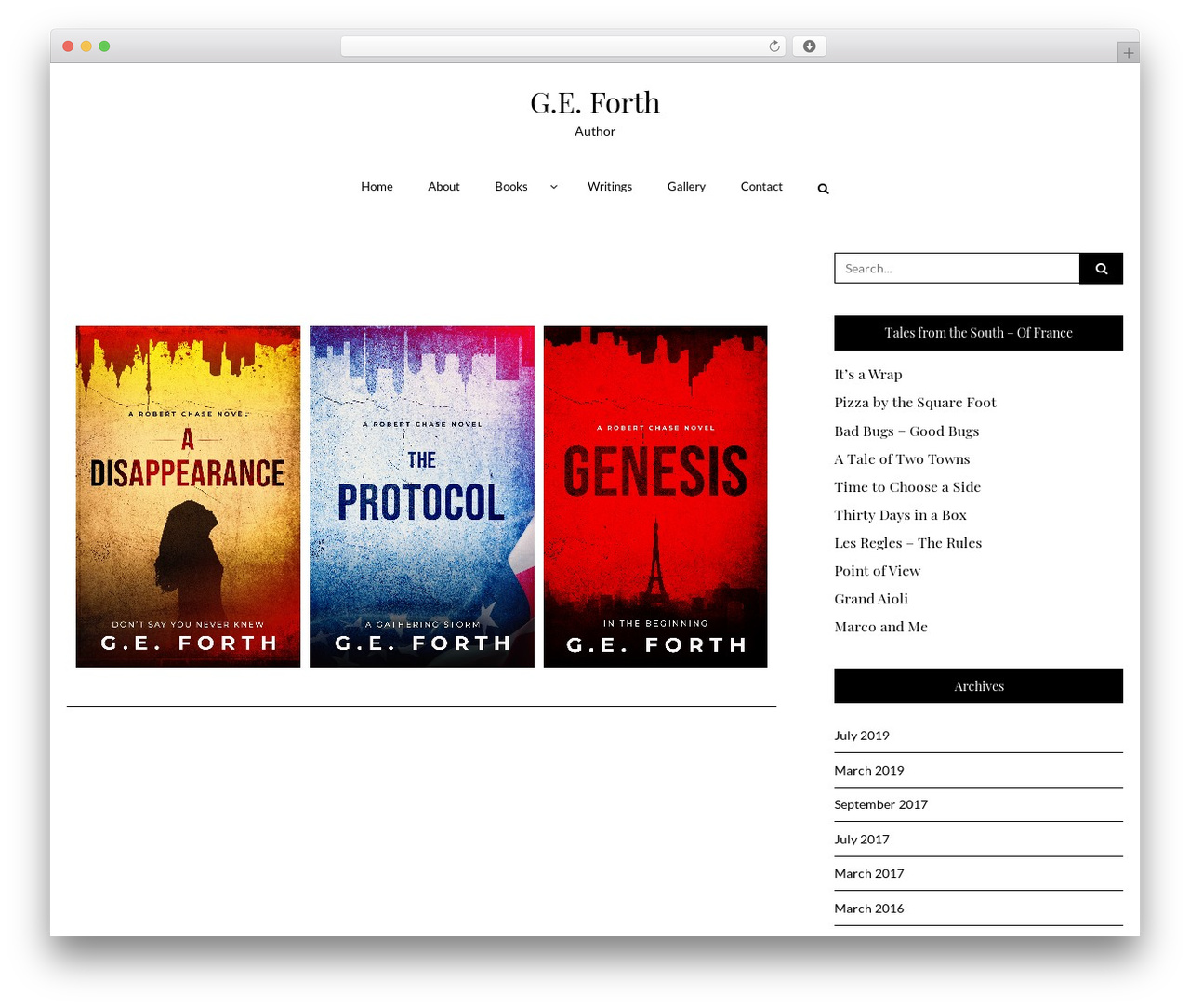Image resolution: width=1190 pixels, height=1008 pixels.
Task: Read Les Regles – The Rules
Action: click(x=907, y=543)
